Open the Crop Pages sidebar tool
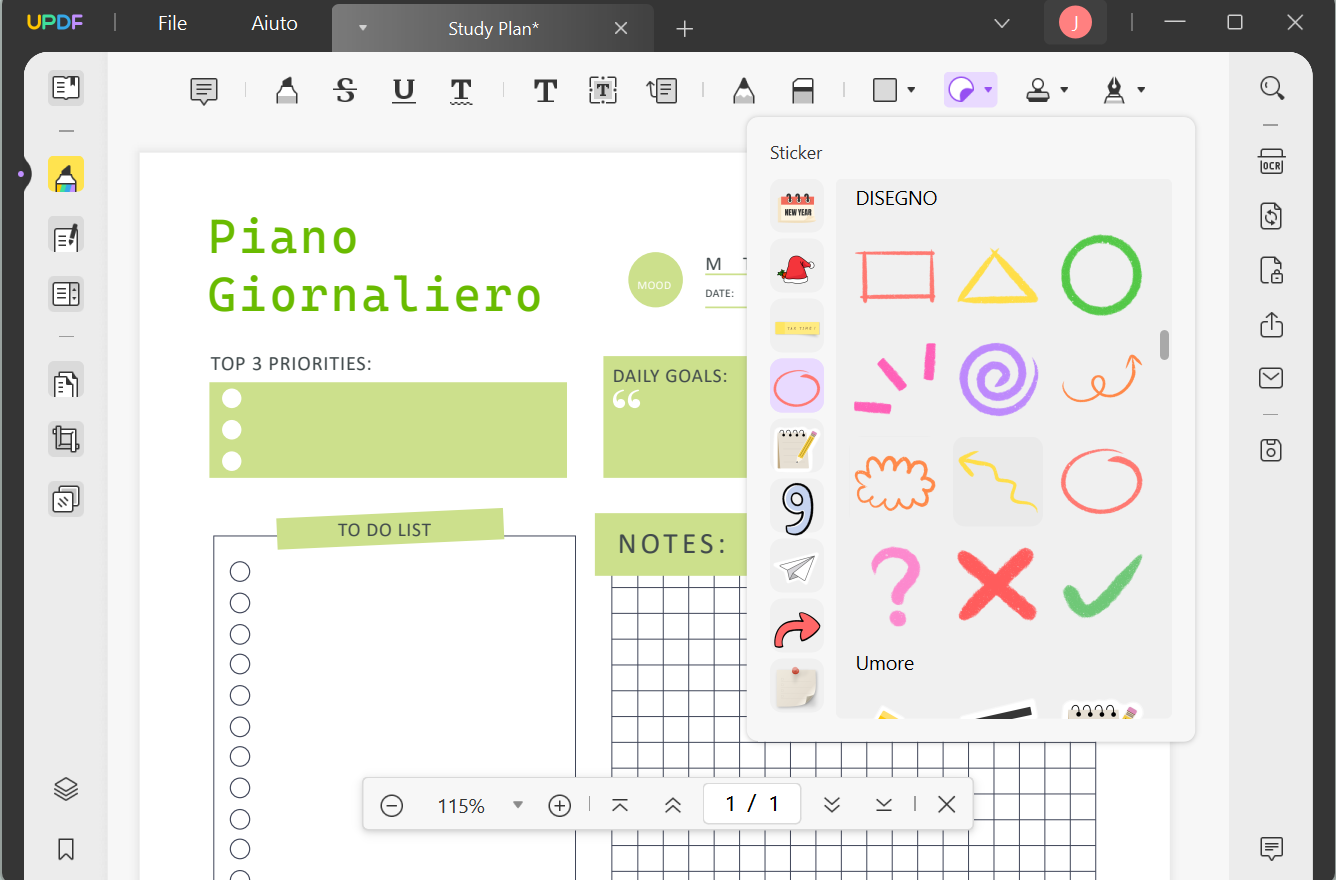 [x=66, y=439]
